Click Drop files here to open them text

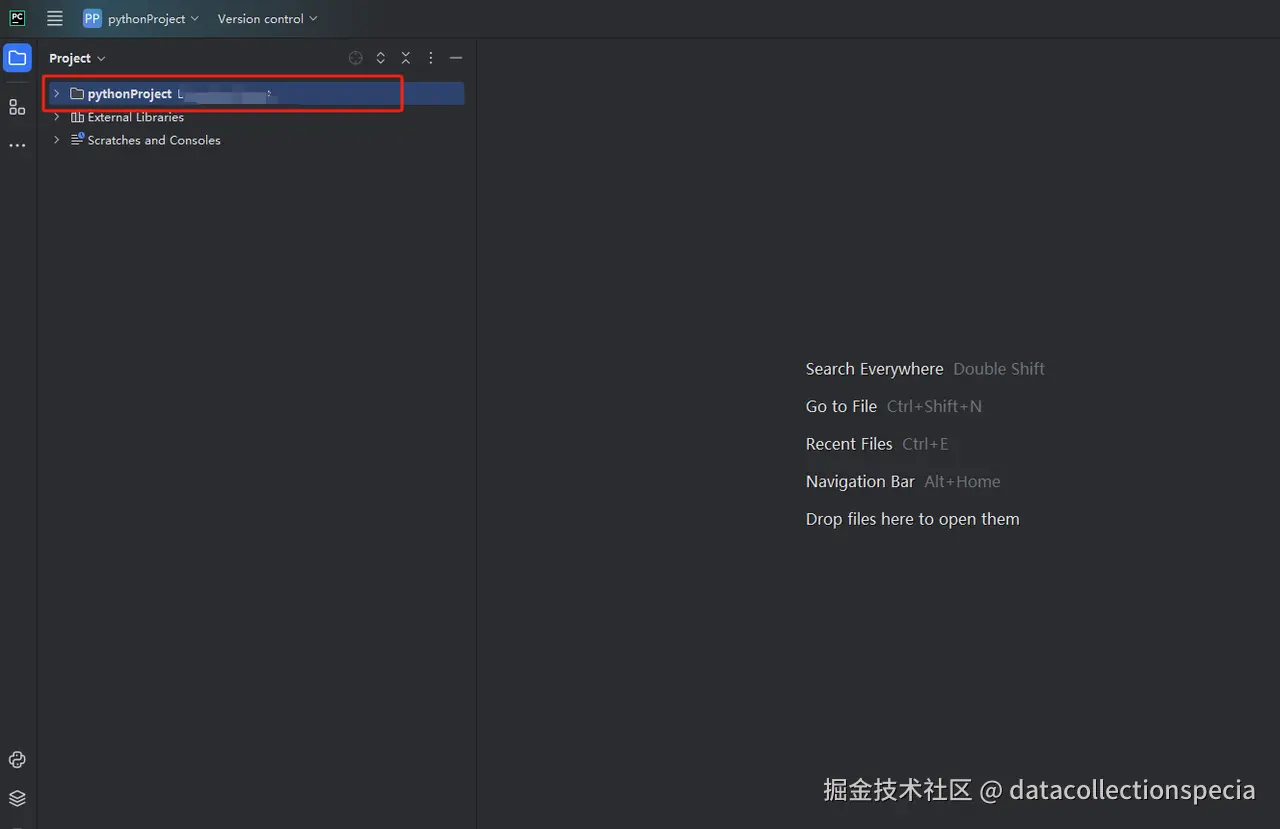click(913, 519)
